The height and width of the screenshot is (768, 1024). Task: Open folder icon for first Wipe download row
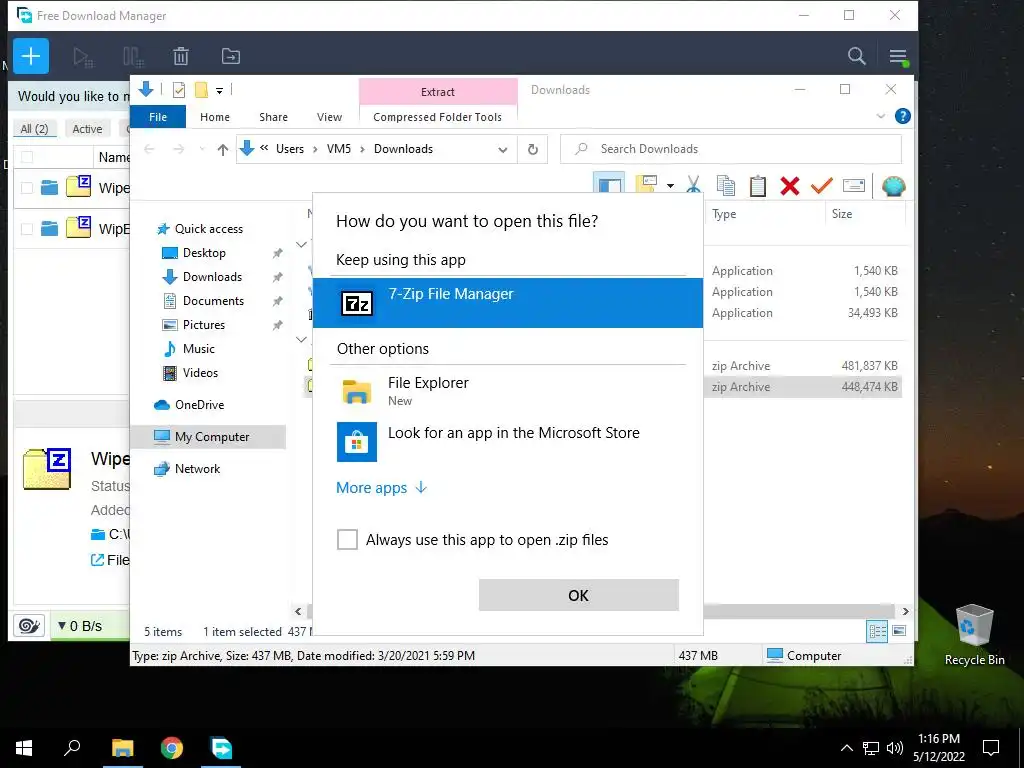(x=50, y=188)
